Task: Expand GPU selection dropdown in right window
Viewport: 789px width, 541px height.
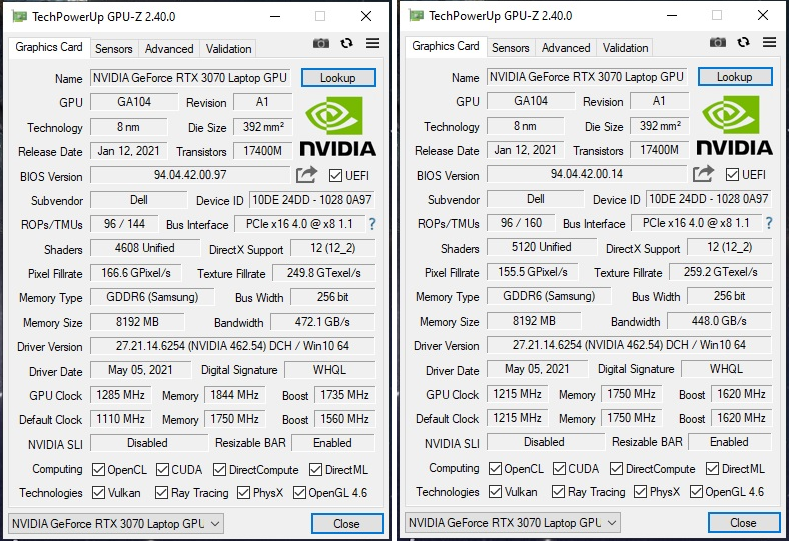Action: coord(513,522)
